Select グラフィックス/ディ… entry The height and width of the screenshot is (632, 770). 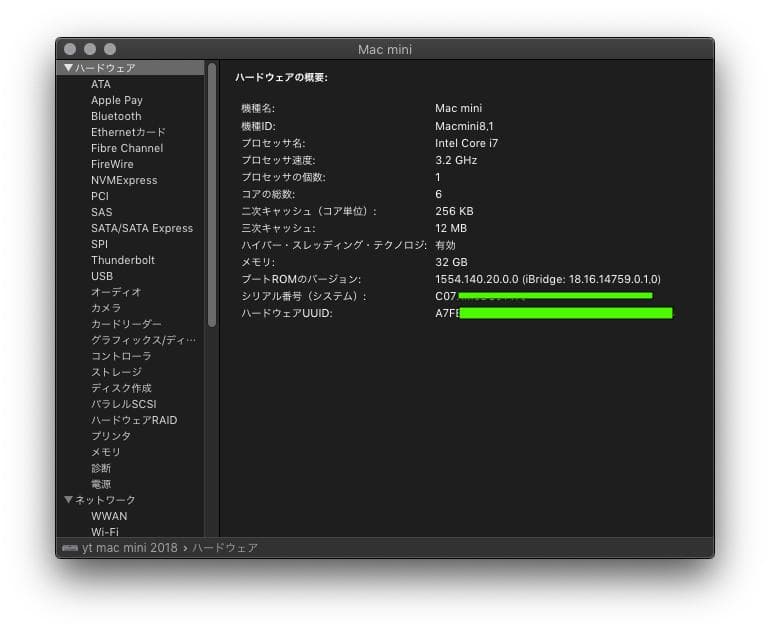coord(143,340)
